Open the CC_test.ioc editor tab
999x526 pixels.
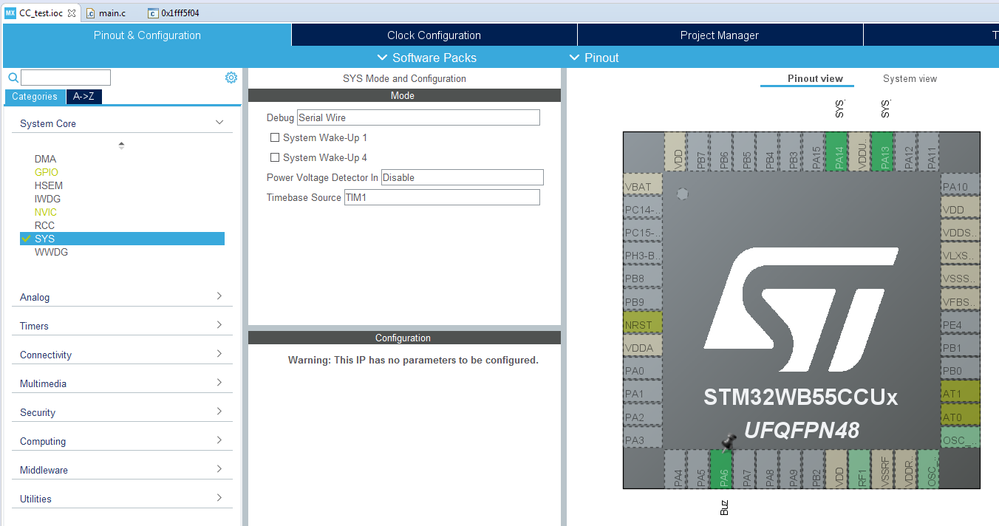click(40, 13)
